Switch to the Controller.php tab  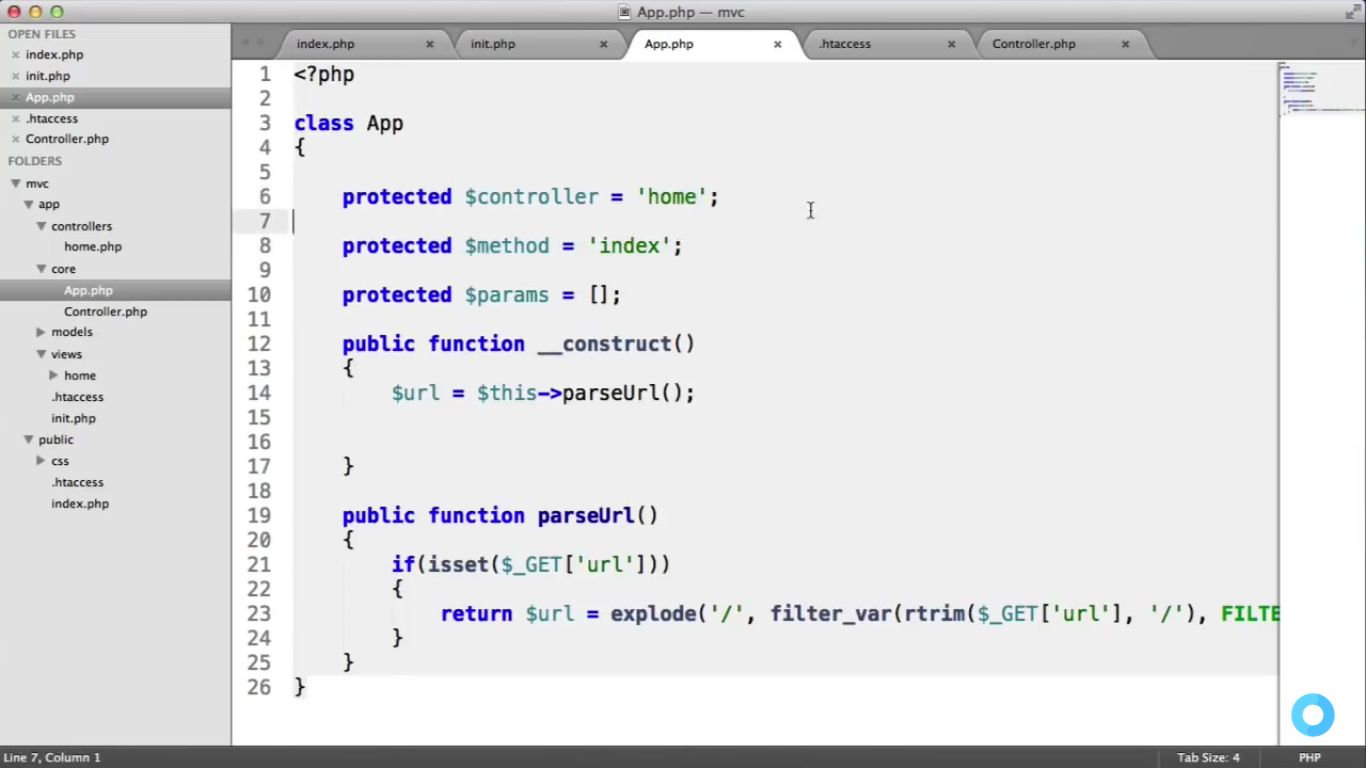point(1034,44)
